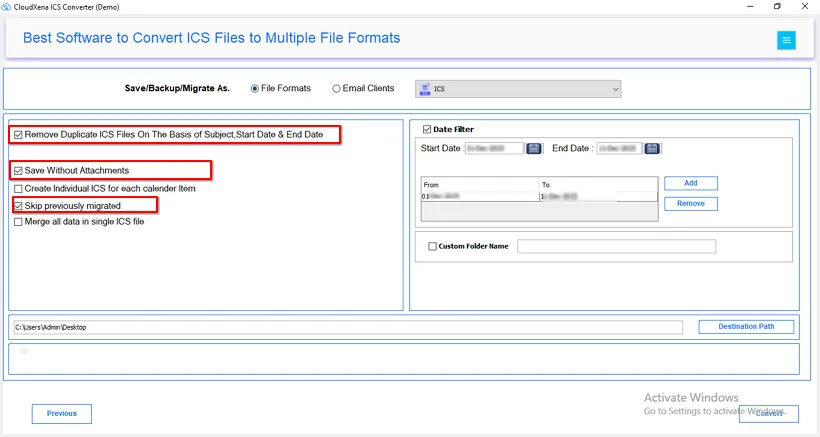Enable Merge all data in single ICS file

[18, 222]
